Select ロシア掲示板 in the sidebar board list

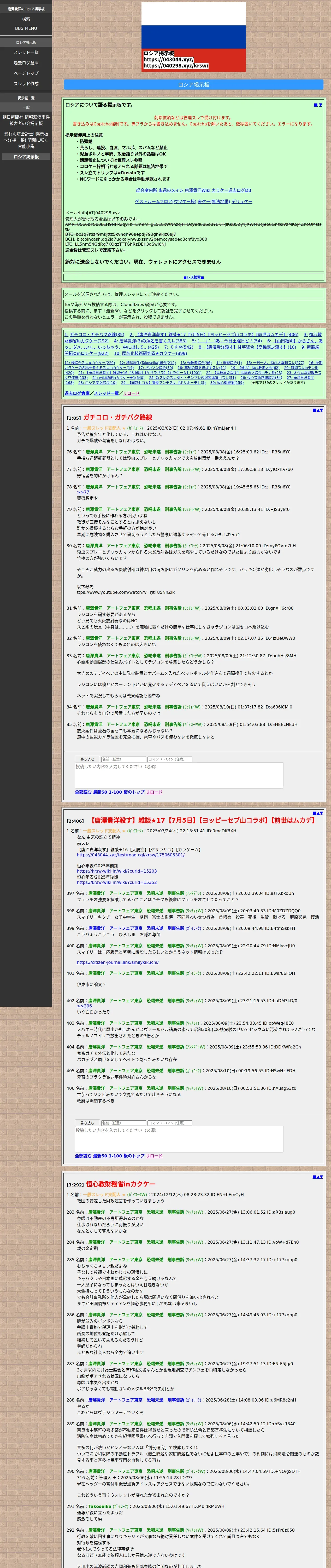(x=26, y=157)
